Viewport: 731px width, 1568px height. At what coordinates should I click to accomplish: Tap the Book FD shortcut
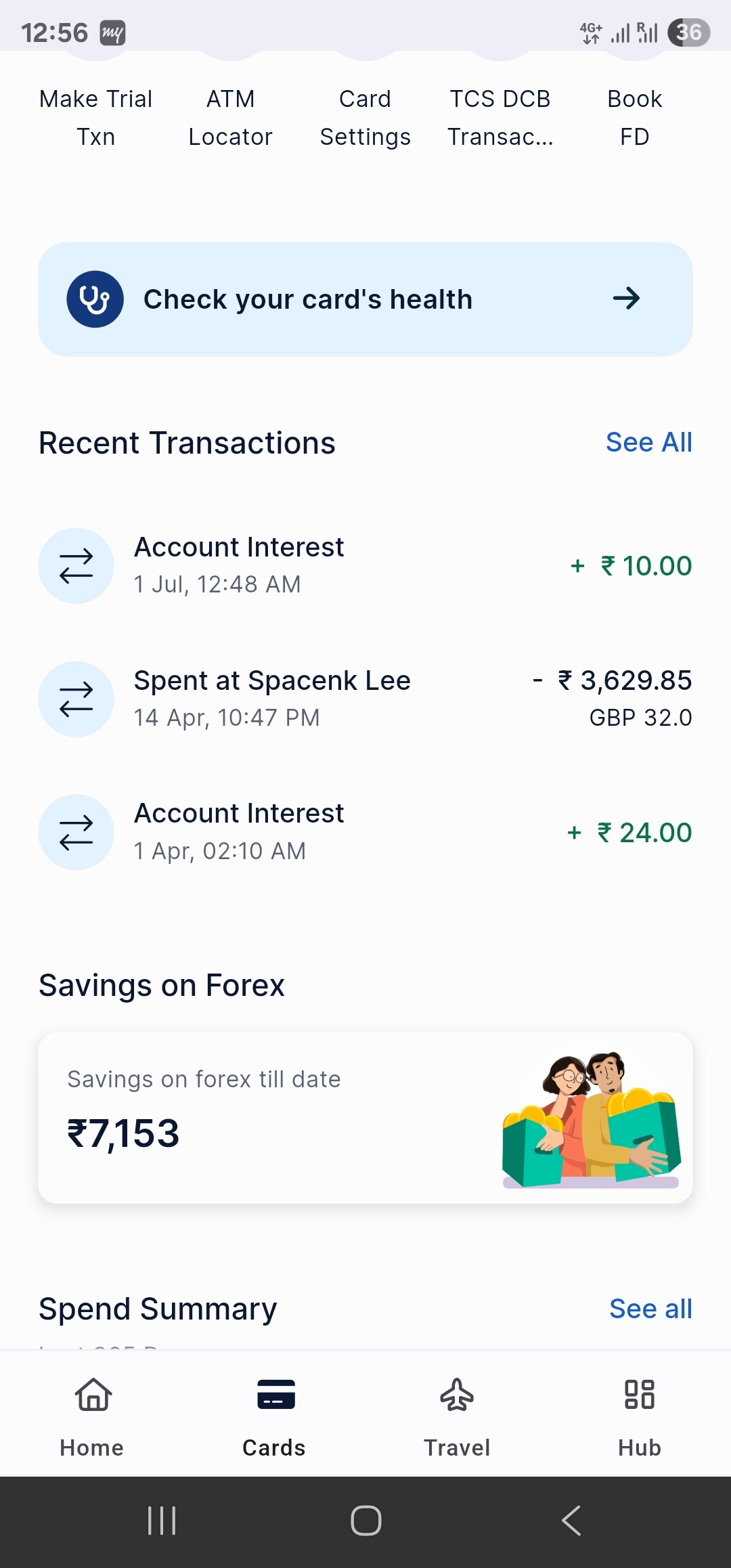(x=634, y=118)
